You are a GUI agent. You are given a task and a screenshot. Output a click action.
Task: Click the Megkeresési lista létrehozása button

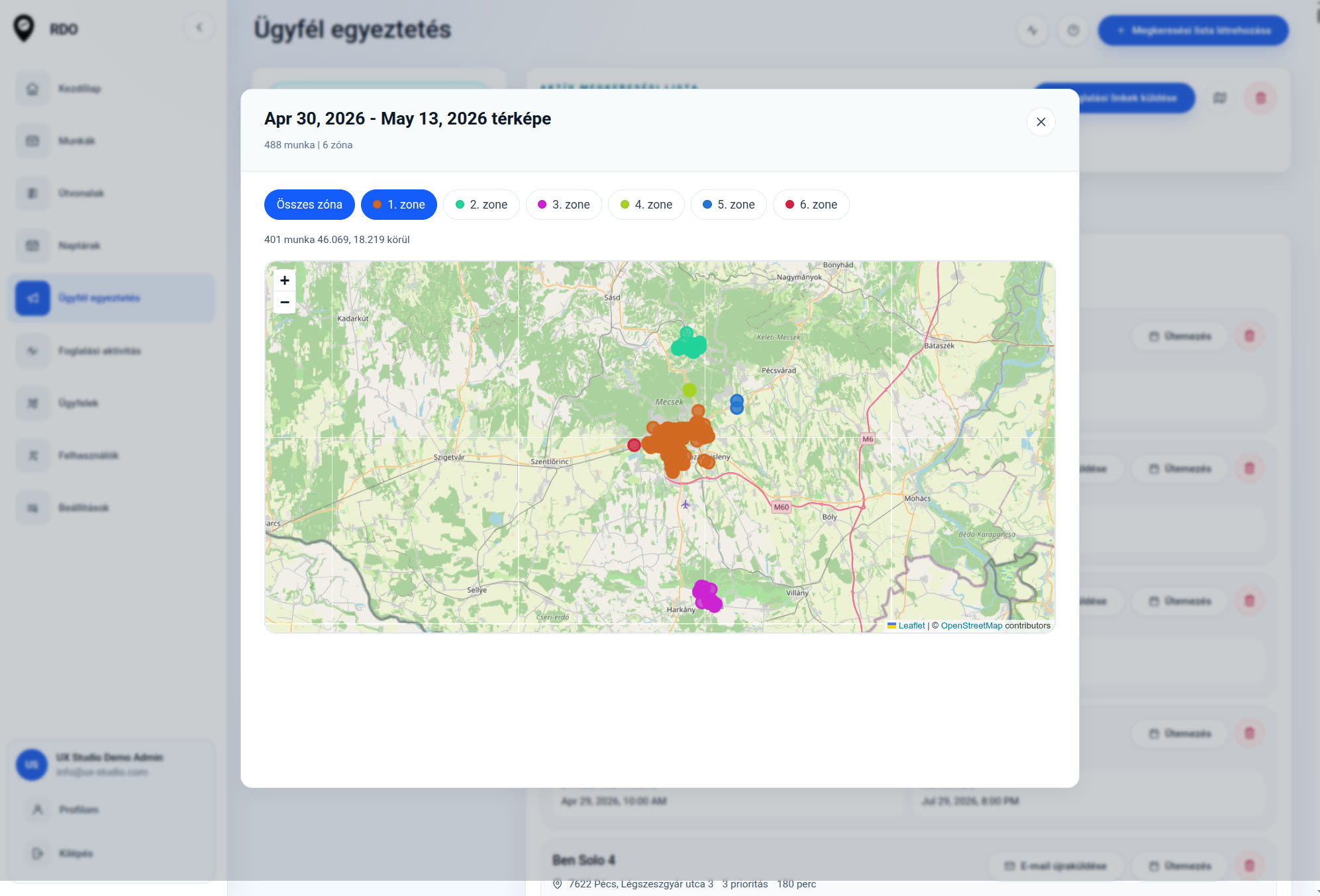[x=1193, y=30]
